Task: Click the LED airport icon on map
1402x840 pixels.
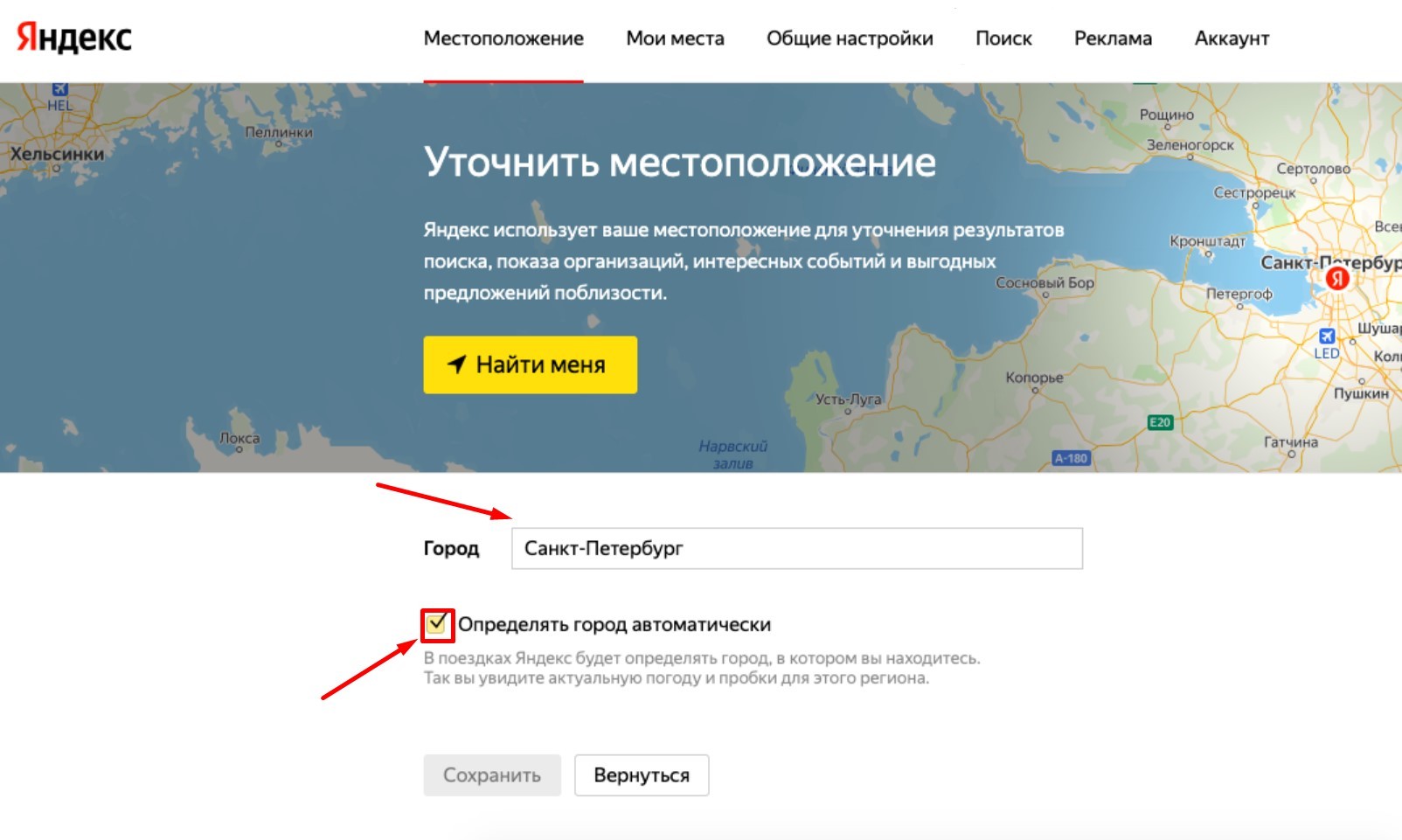Action: pos(1327,337)
